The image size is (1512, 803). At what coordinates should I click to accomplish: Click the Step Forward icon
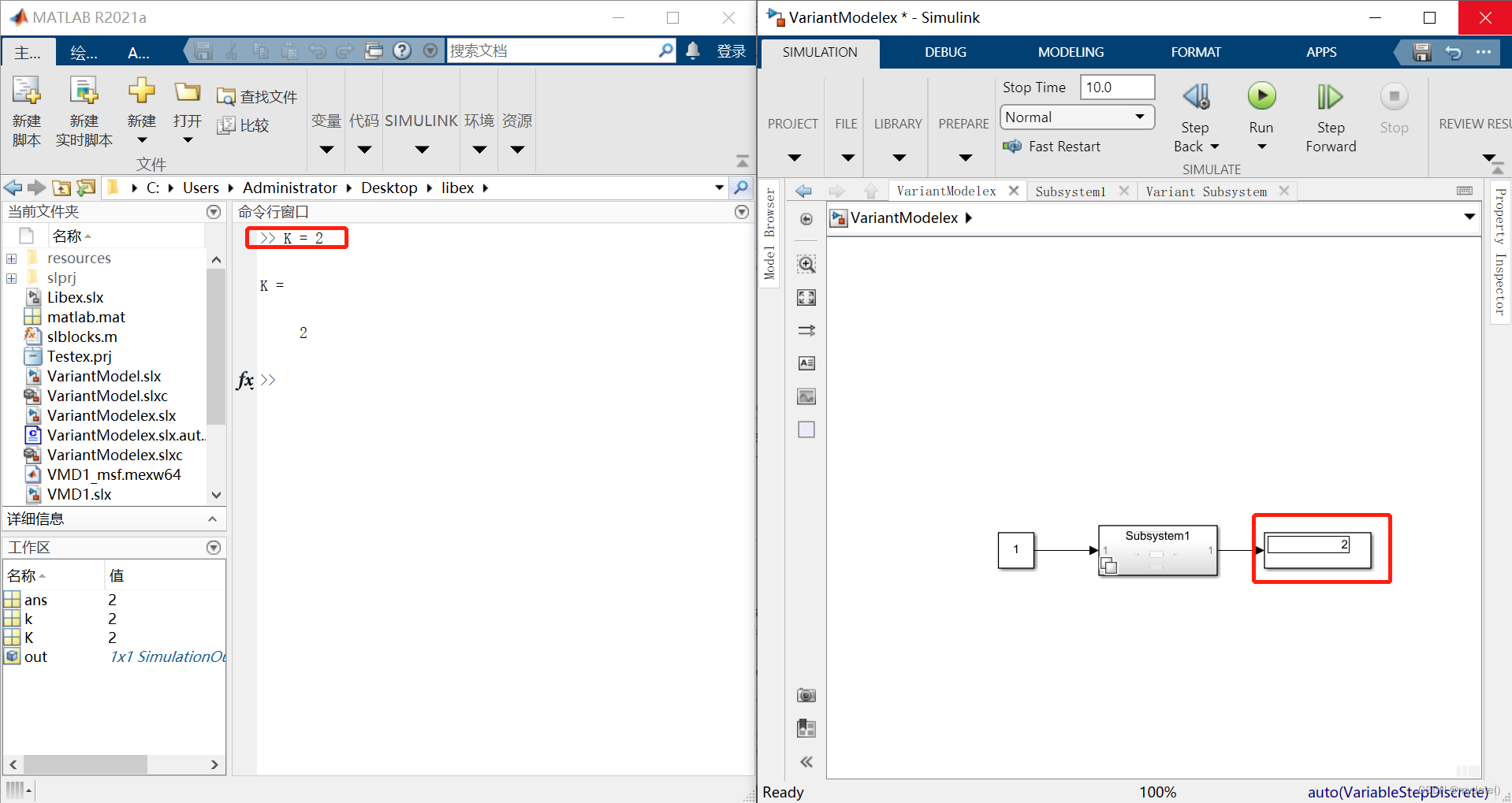click(1330, 97)
